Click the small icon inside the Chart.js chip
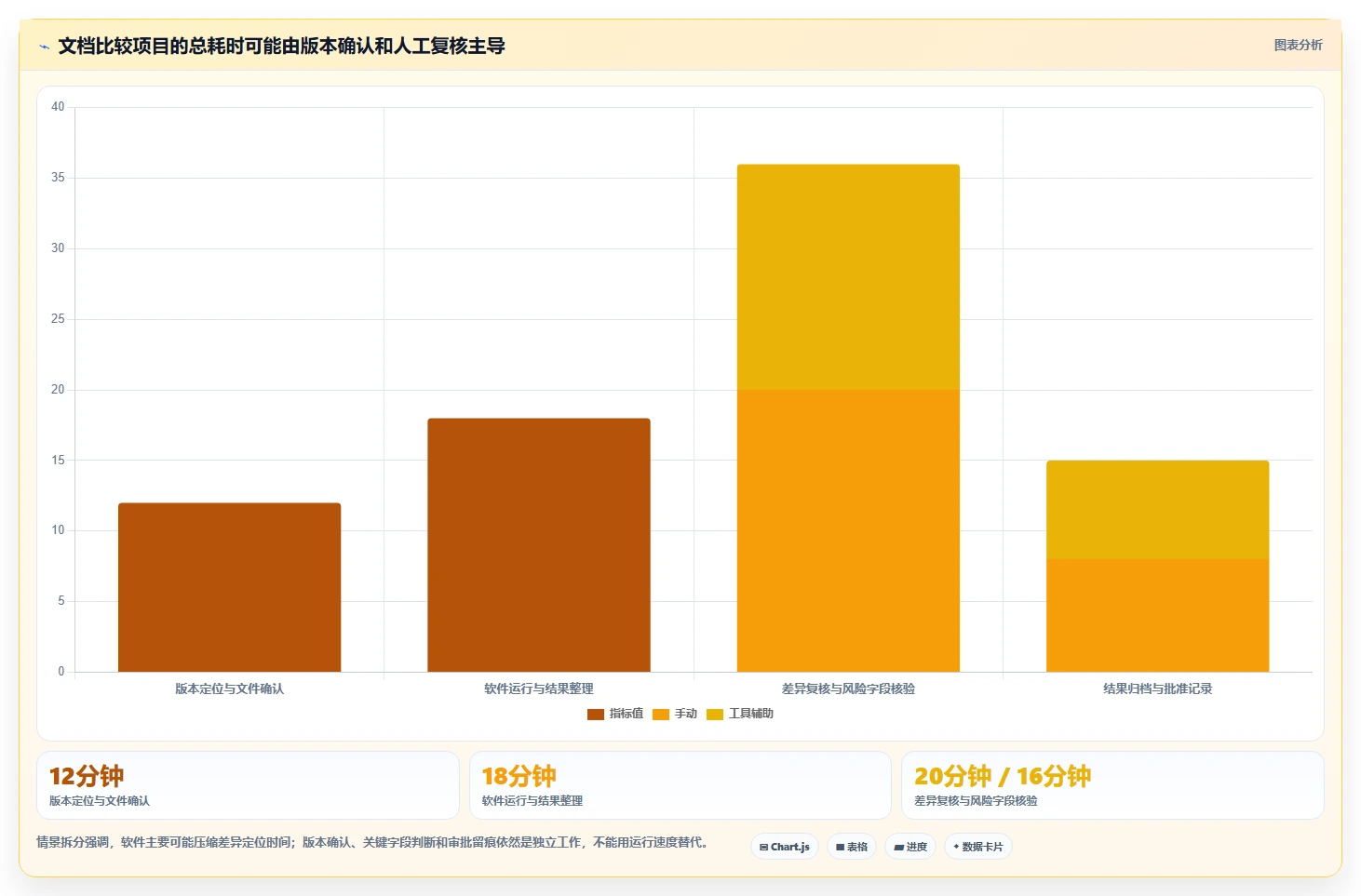The height and width of the screenshot is (896, 1361). (764, 848)
